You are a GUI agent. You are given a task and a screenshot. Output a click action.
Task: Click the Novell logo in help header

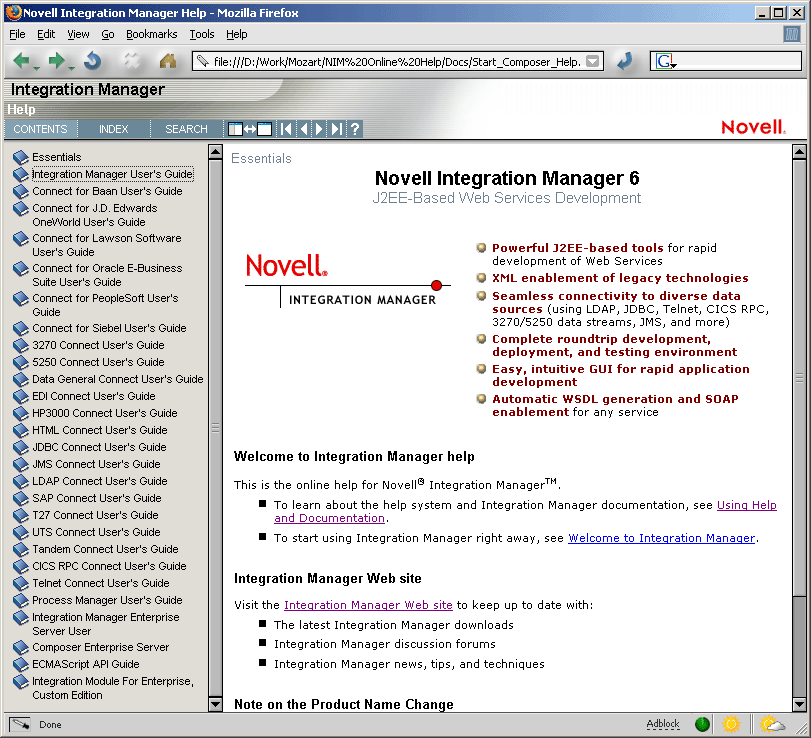(x=753, y=127)
